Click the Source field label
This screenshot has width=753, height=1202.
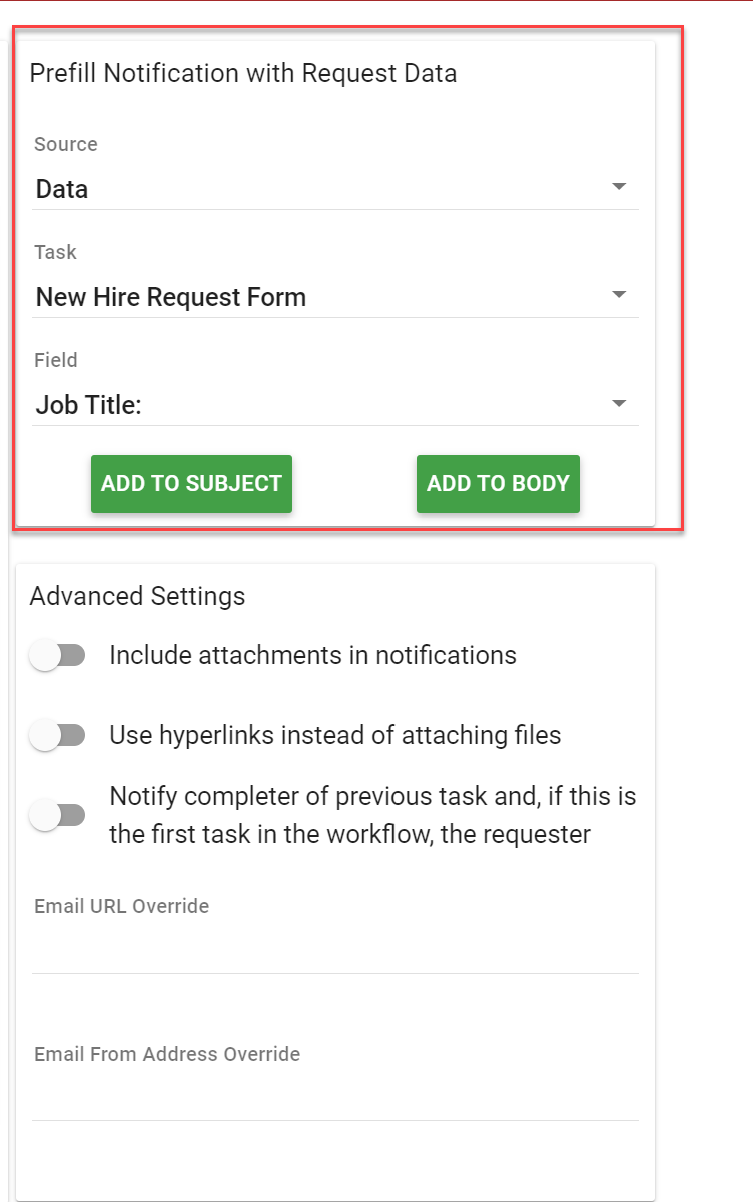coord(66,144)
